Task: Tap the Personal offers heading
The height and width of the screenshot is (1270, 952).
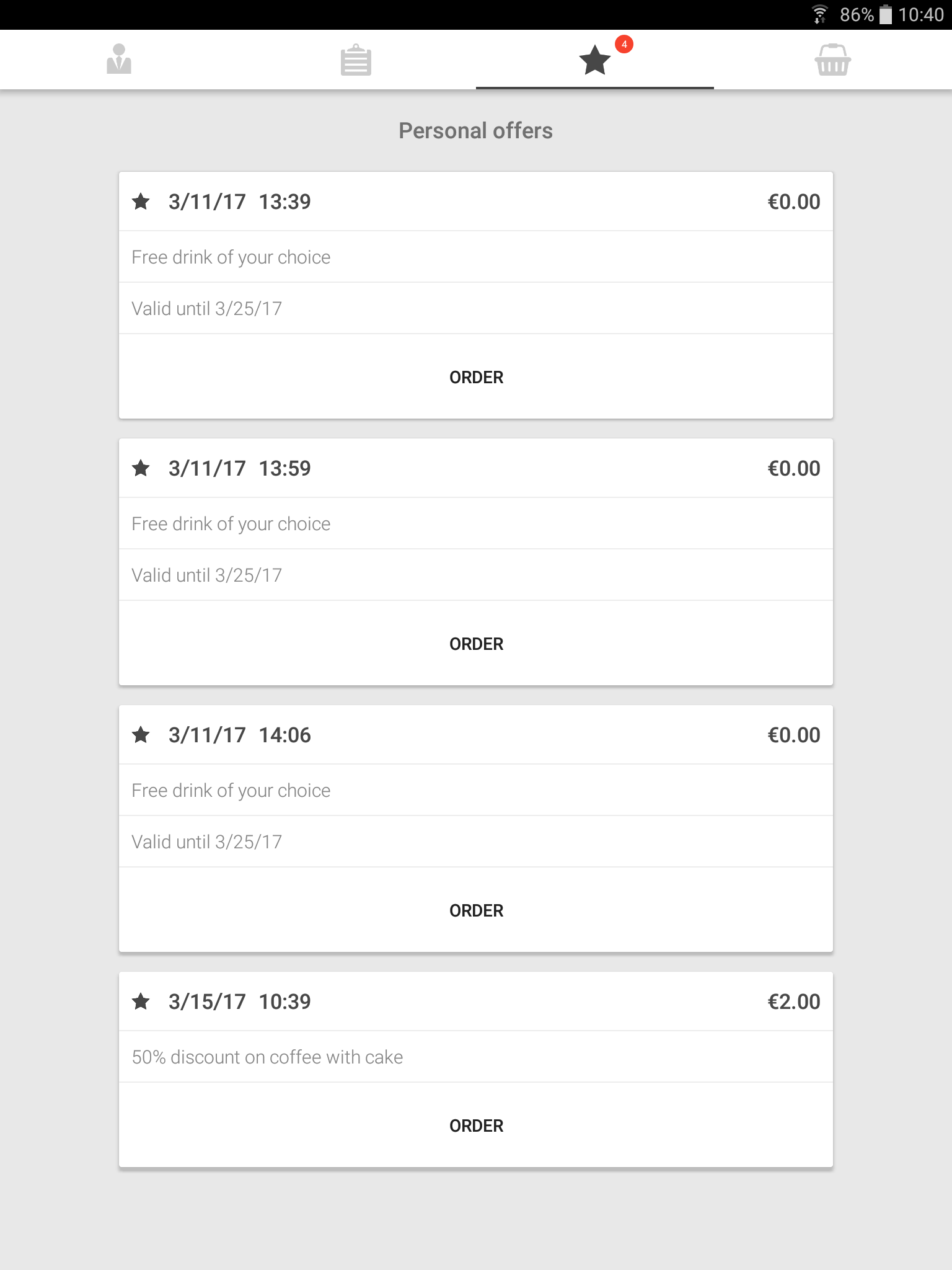Action: click(475, 131)
